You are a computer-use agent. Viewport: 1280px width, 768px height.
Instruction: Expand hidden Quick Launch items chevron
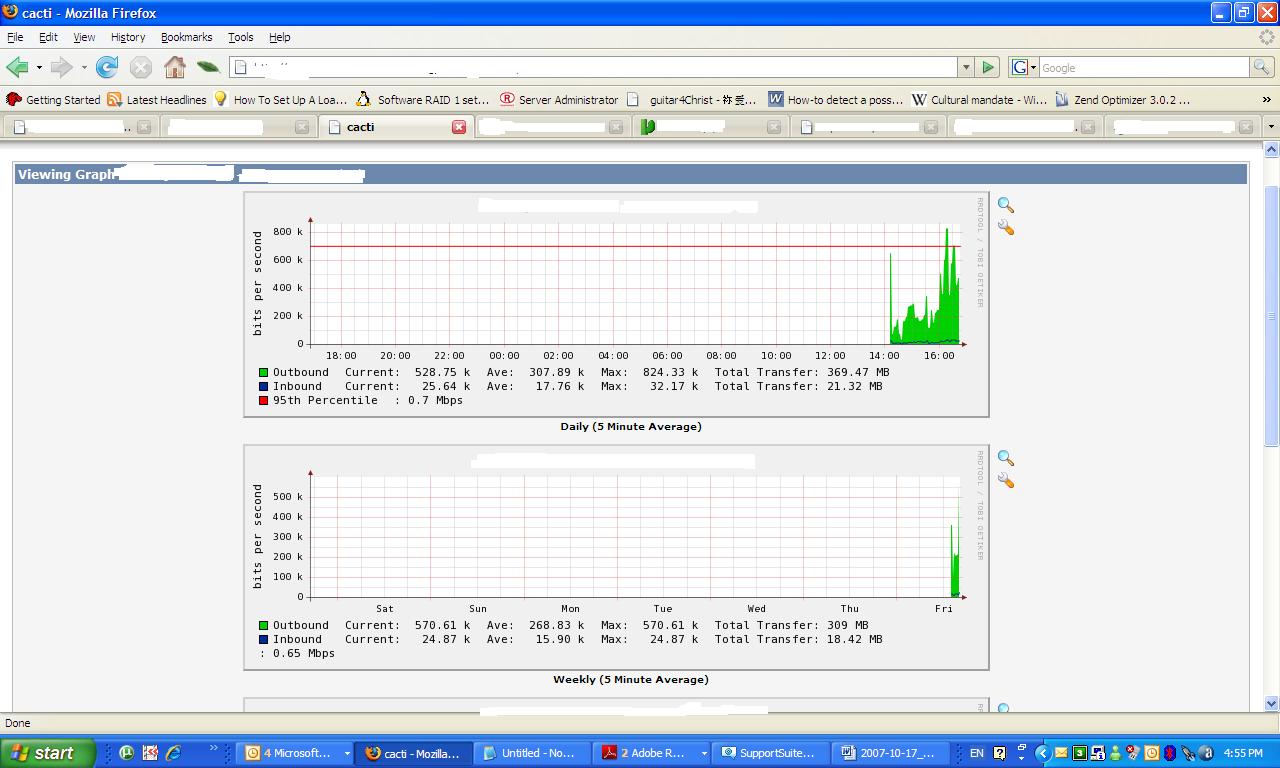click(213, 749)
